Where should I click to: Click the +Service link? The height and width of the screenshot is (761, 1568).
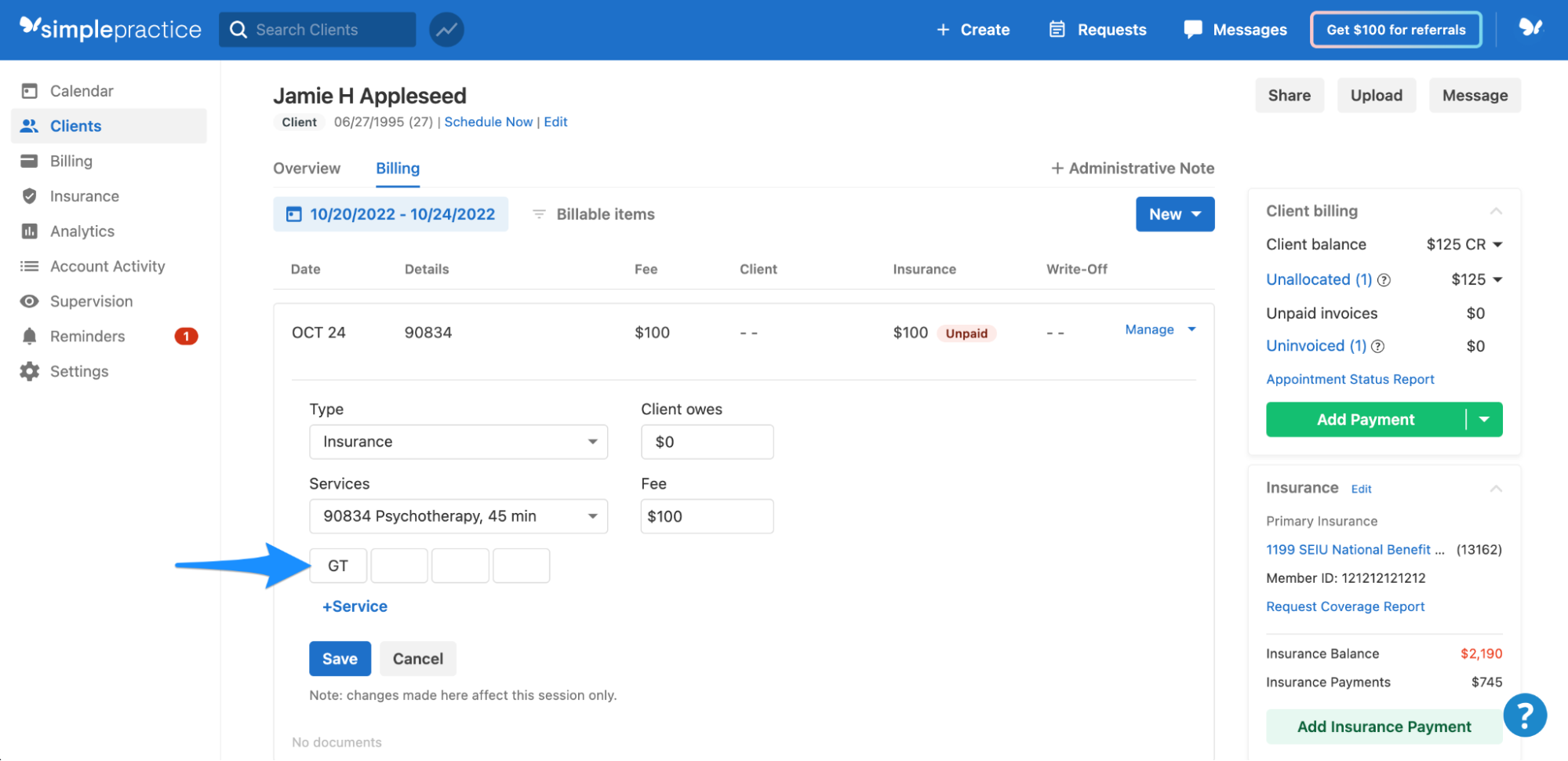point(355,606)
